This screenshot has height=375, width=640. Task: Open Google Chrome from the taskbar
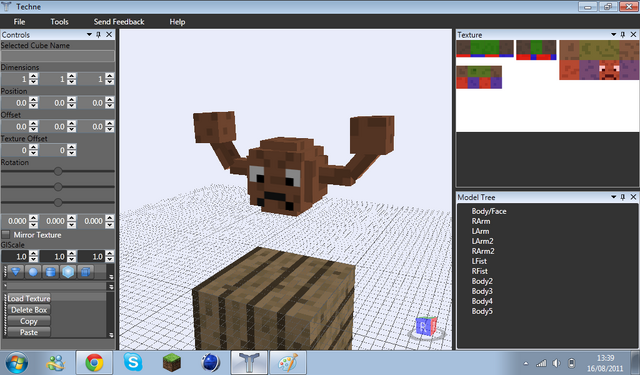(94, 362)
